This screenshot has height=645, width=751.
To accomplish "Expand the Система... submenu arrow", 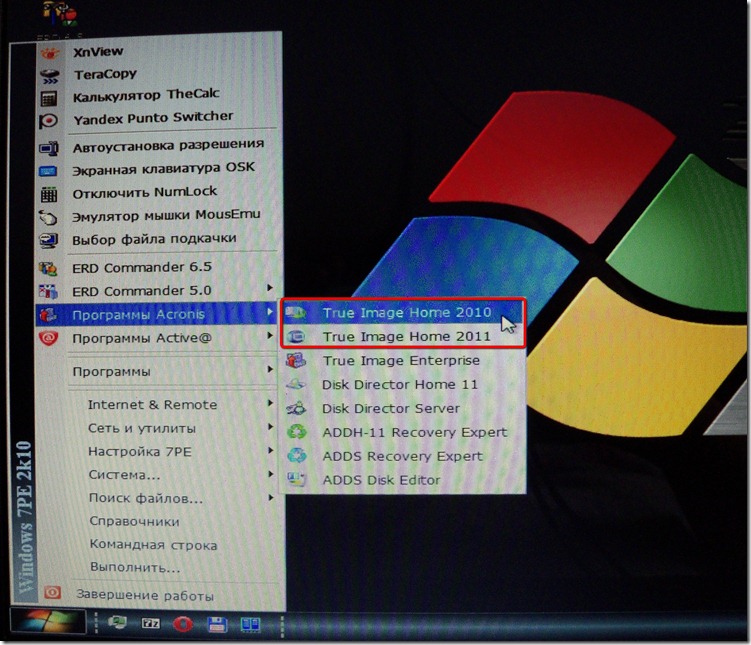I will pyautogui.click(x=271, y=474).
